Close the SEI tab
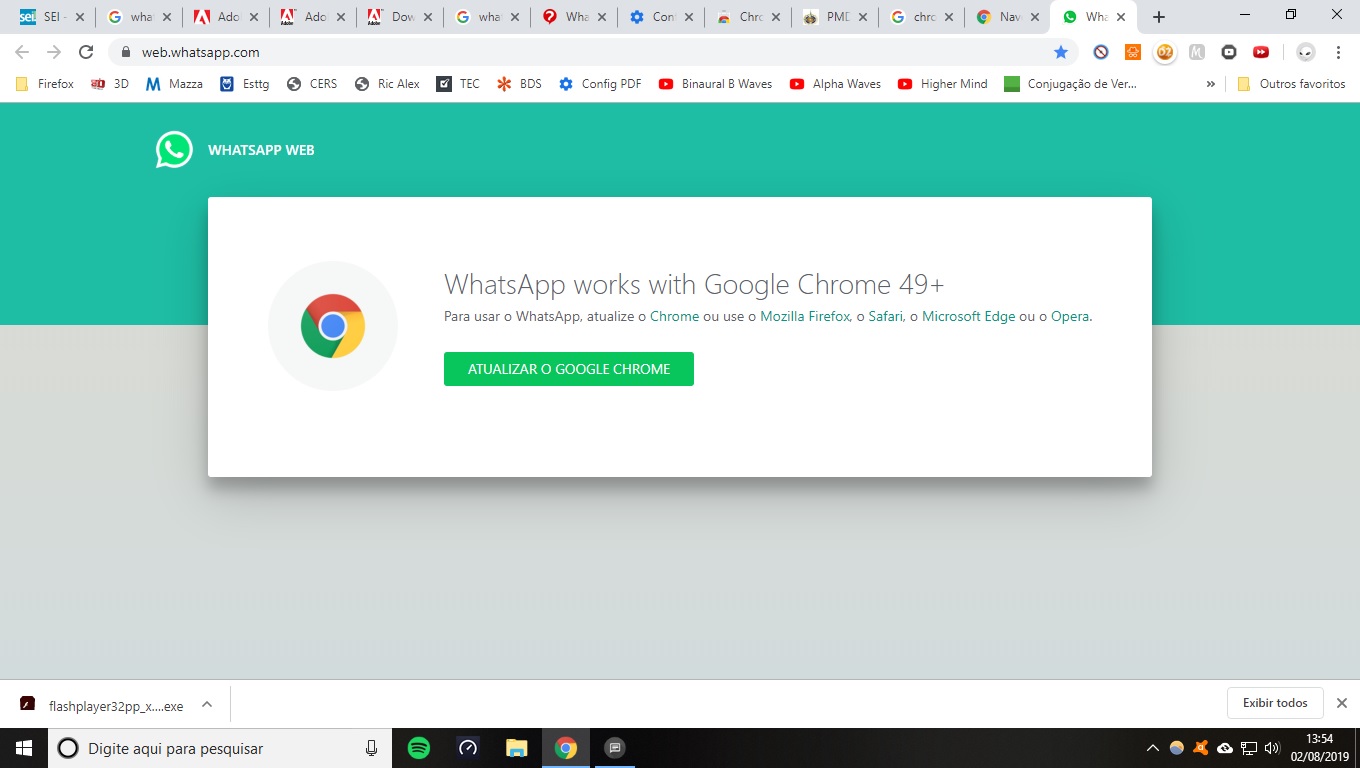The image size is (1360, 768). coord(78,17)
